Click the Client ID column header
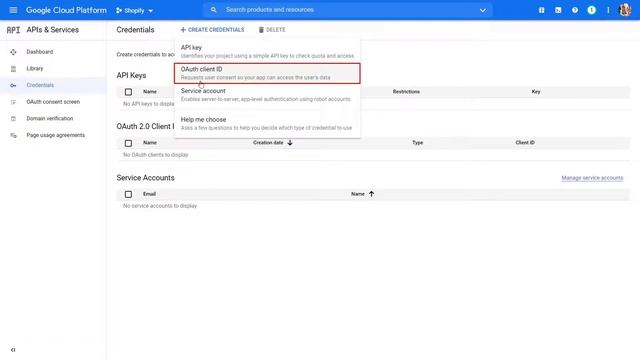 point(525,143)
